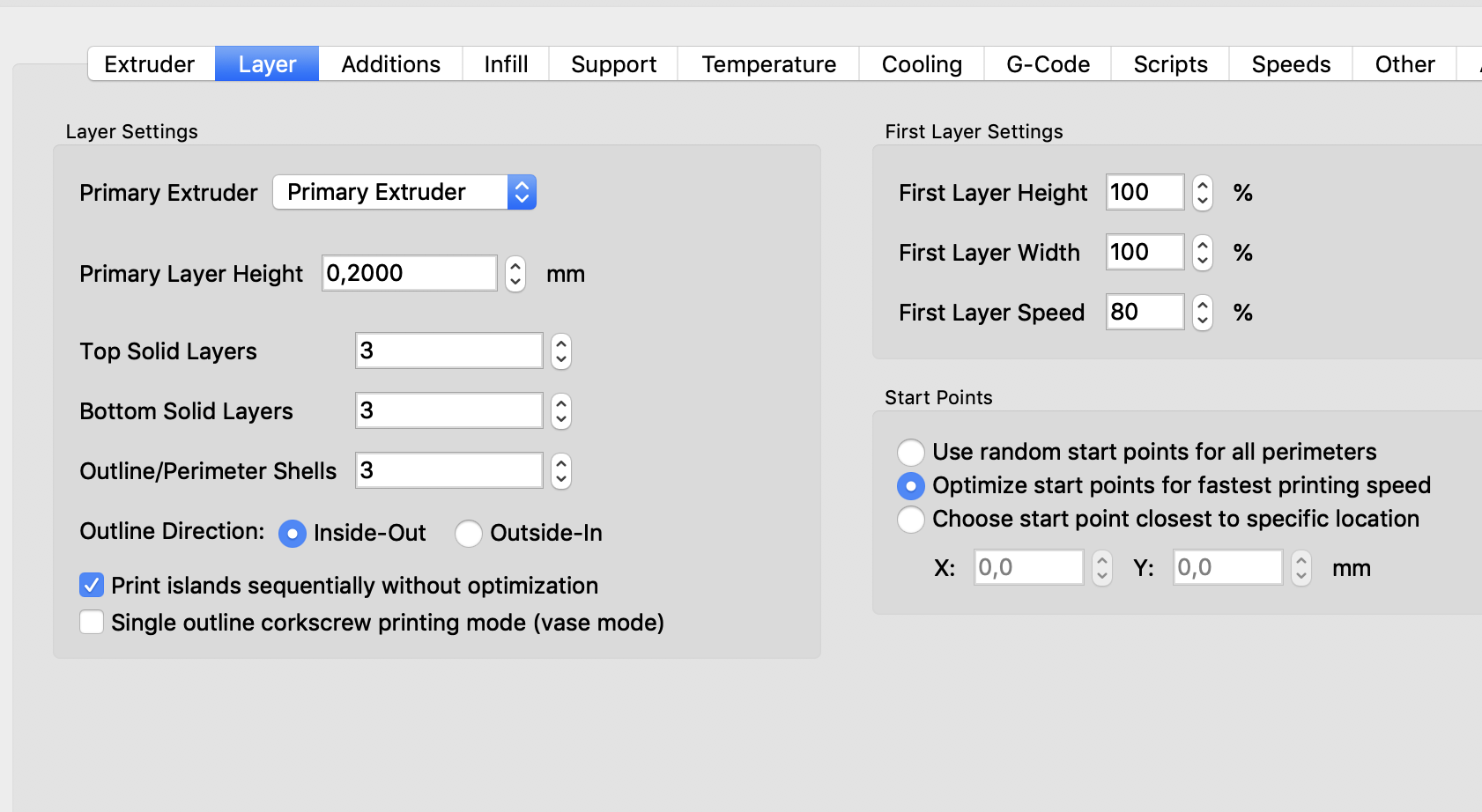Enable single outline corkscrew vase mode
This screenshot has width=1482, height=812.
click(x=92, y=623)
